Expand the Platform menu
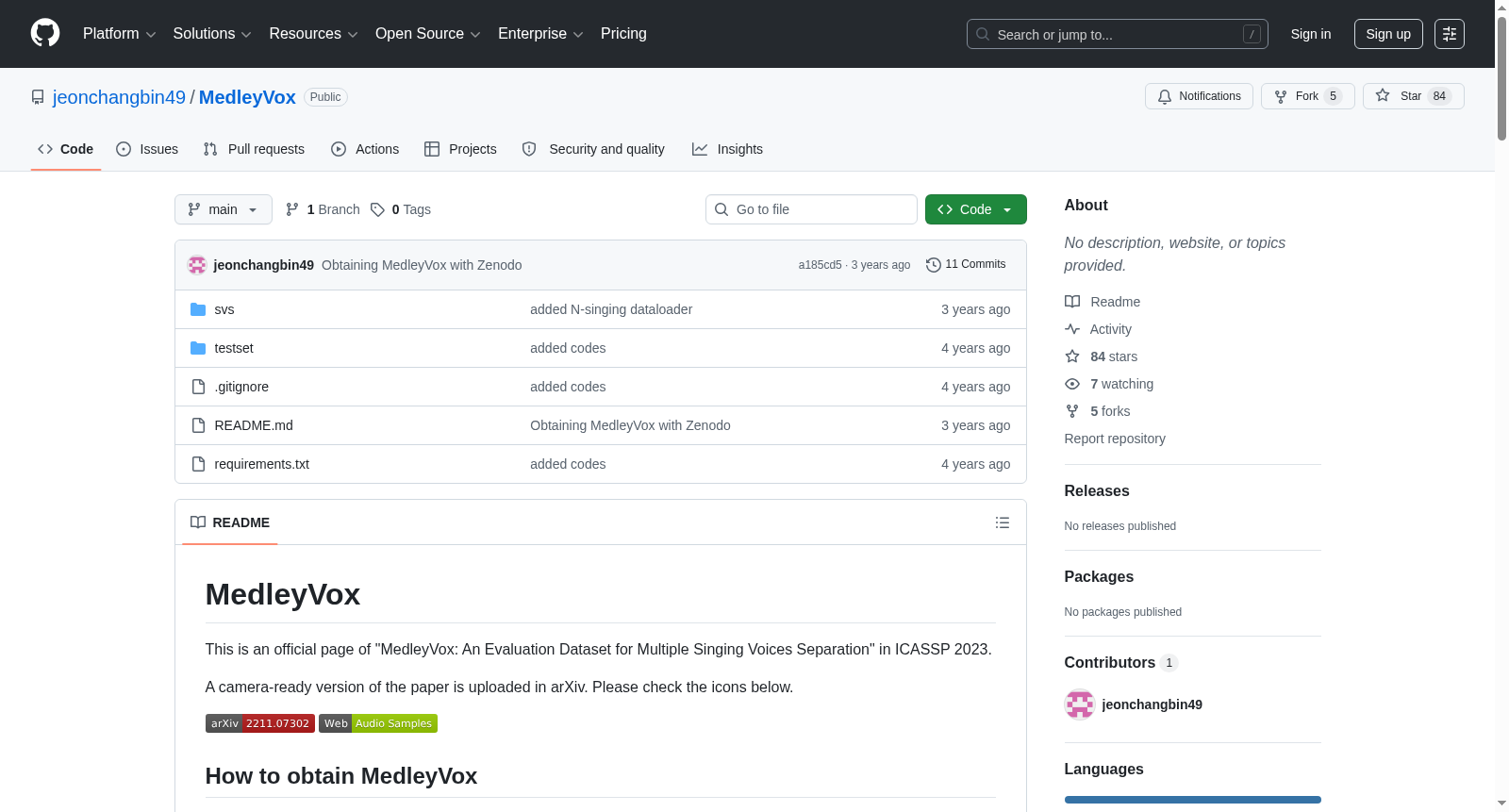 coord(120,34)
